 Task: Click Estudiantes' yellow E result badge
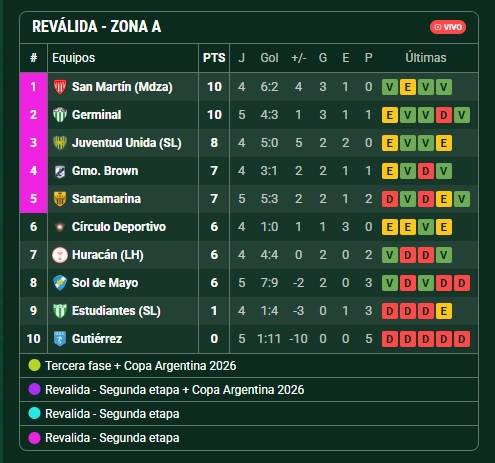[444, 311]
